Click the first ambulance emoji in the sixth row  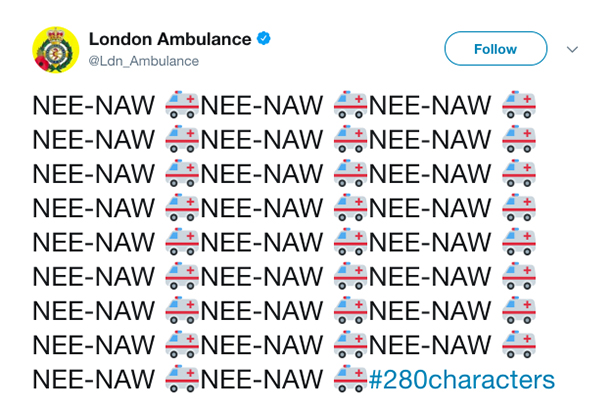[x=182, y=276]
